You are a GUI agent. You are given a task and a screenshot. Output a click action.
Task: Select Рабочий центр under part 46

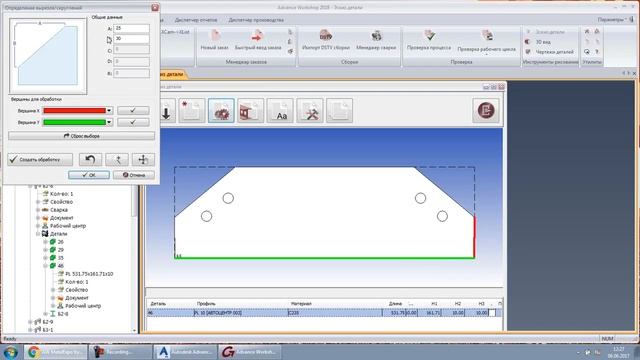(83, 306)
